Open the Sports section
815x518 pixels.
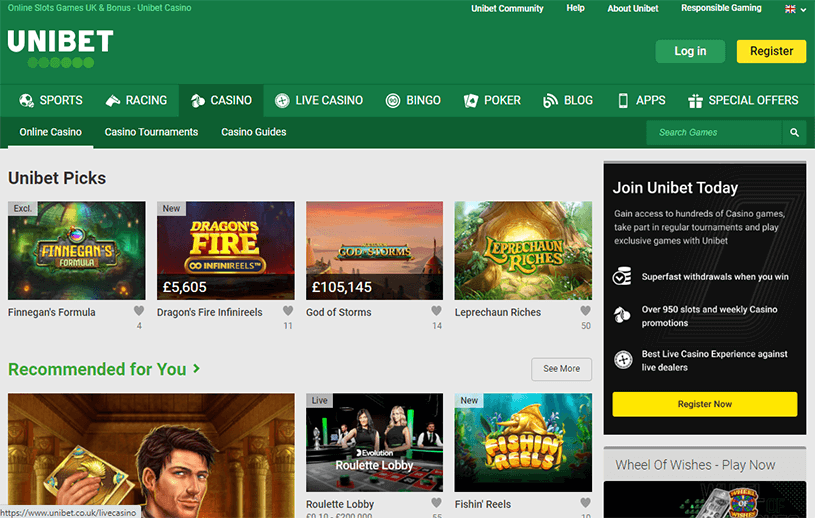51,100
